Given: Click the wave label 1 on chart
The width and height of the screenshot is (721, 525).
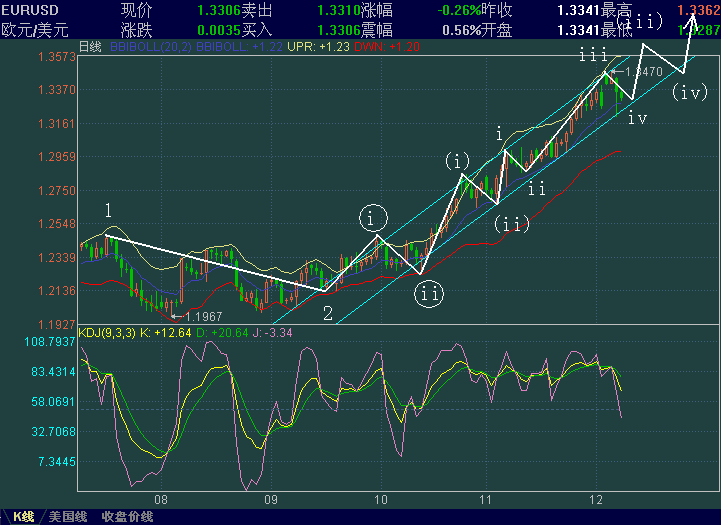Looking at the screenshot, I should [x=108, y=211].
